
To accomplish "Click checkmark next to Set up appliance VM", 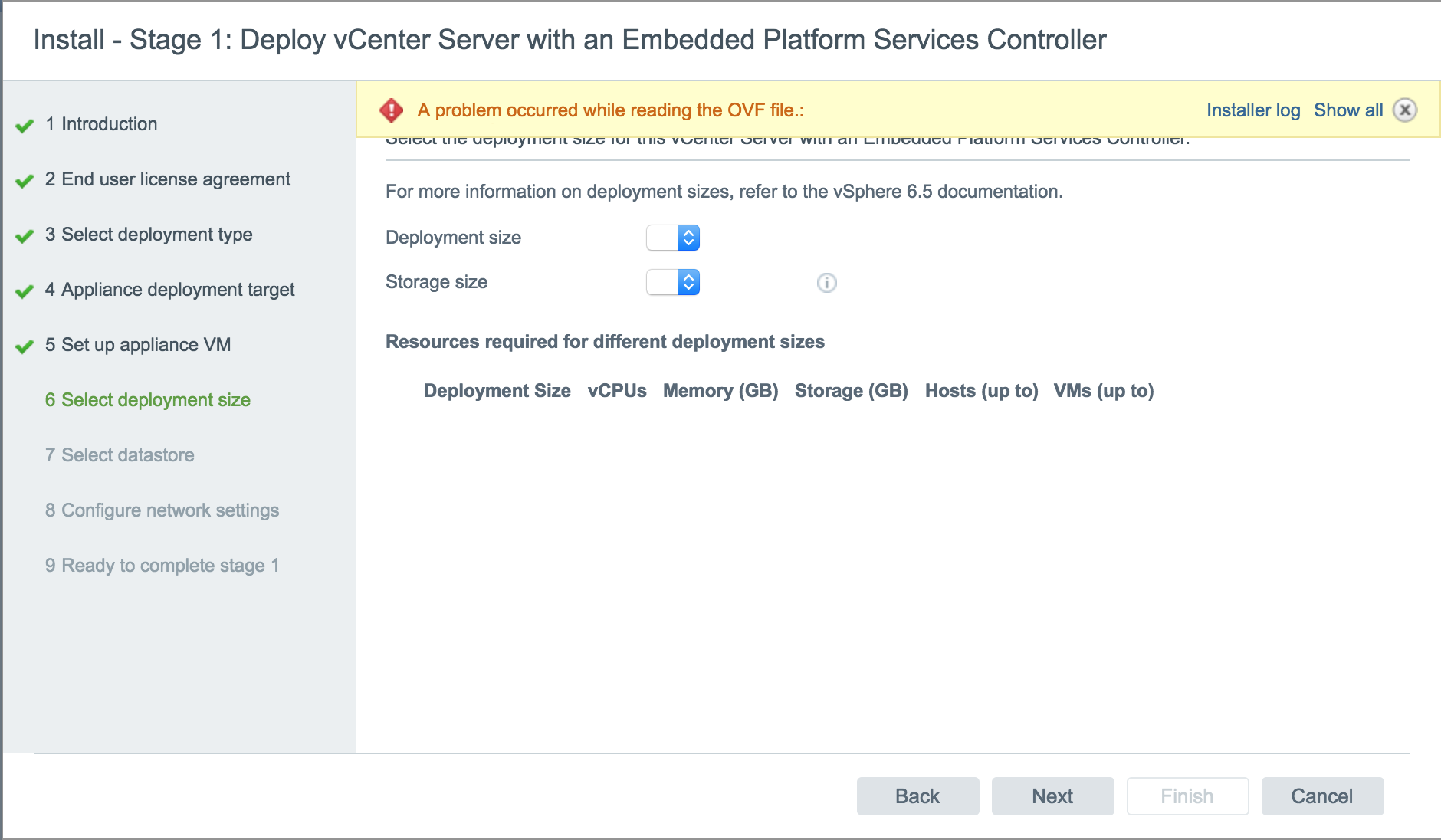I will click(x=25, y=346).
